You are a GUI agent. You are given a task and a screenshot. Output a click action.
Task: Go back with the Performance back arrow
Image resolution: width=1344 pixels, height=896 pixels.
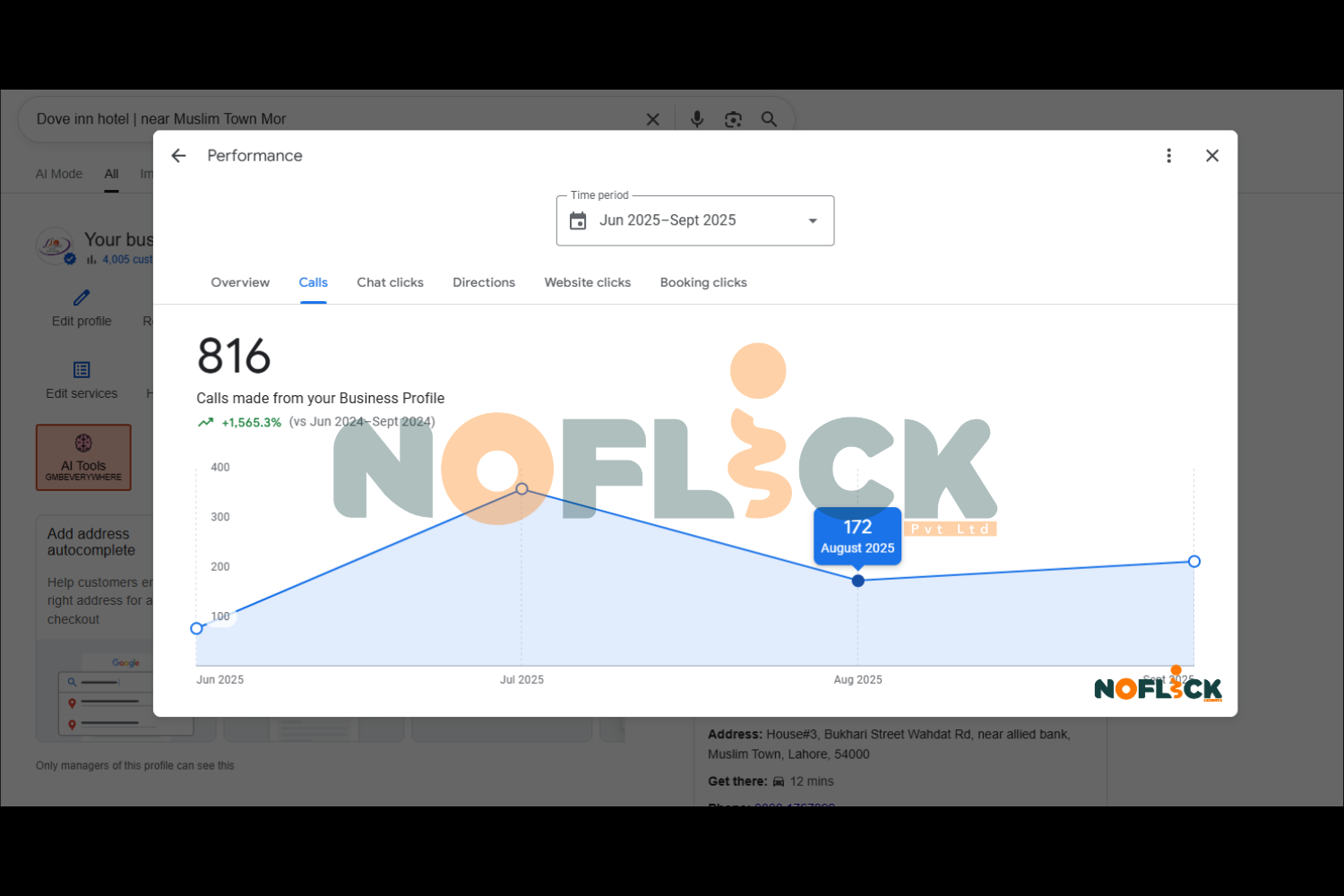(178, 156)
